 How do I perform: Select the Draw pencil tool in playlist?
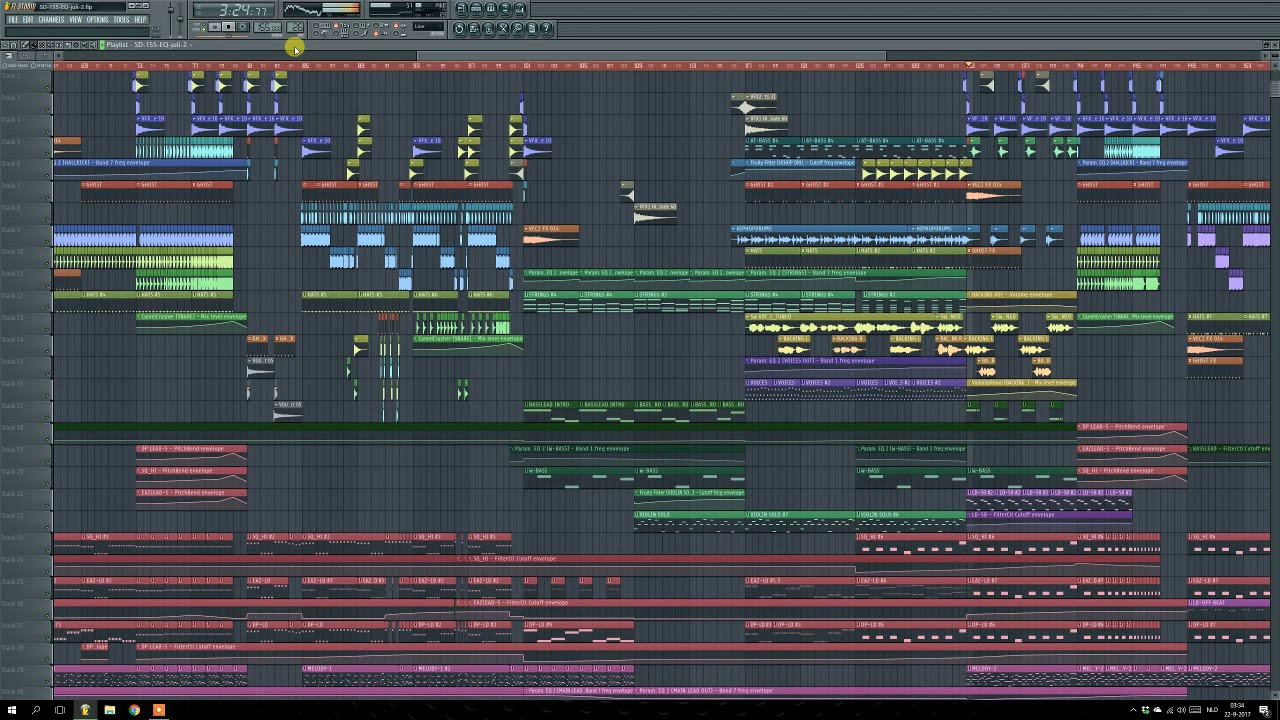[25, 45]
